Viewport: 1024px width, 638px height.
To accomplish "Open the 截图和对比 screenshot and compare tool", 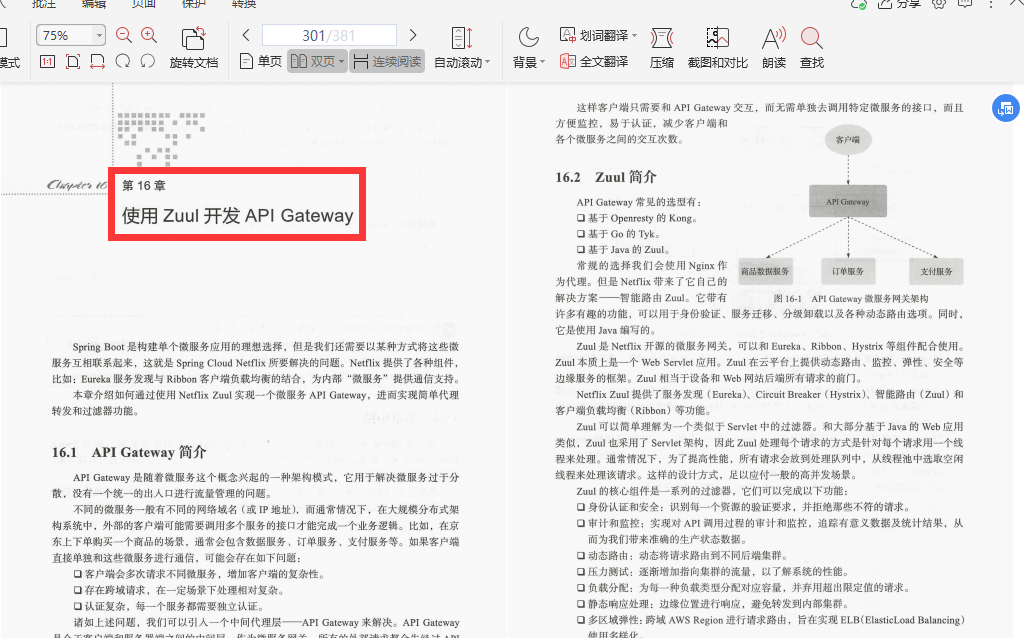I will (x=717, y=48).
